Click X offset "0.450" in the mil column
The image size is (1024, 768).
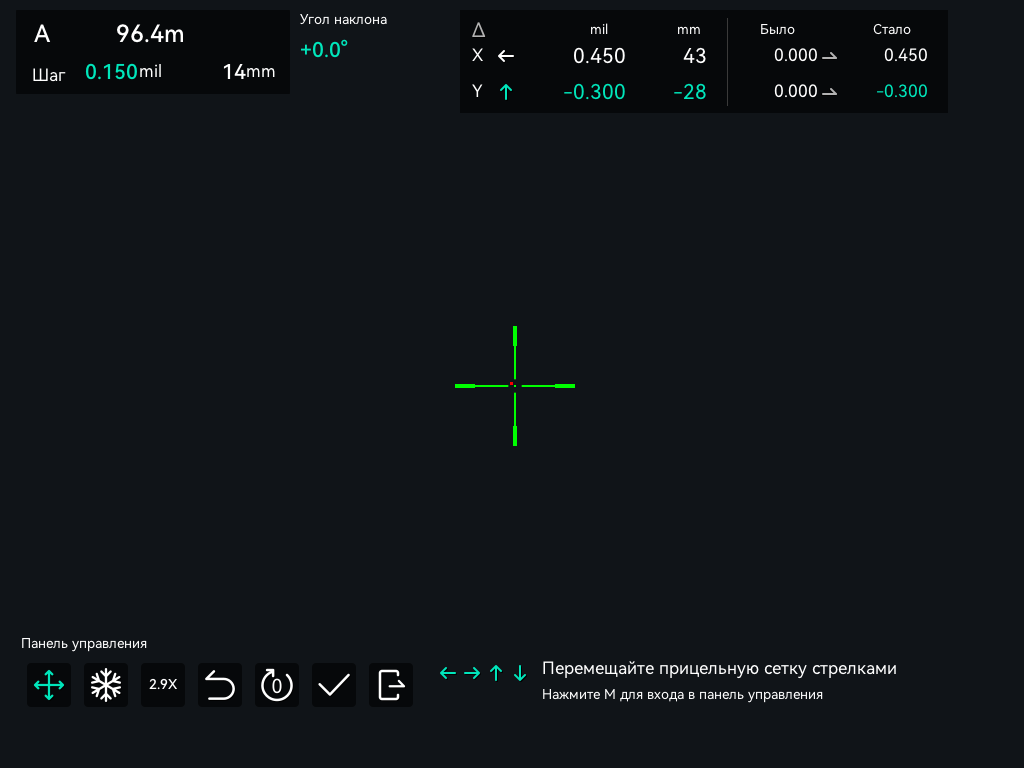599,56
